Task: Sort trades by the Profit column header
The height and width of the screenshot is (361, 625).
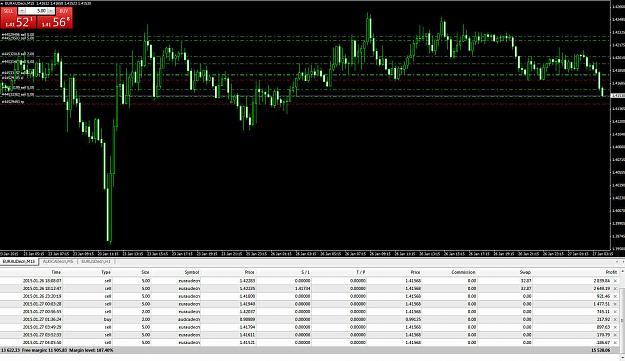Action: pyautogui.click(x=611, y=272)
